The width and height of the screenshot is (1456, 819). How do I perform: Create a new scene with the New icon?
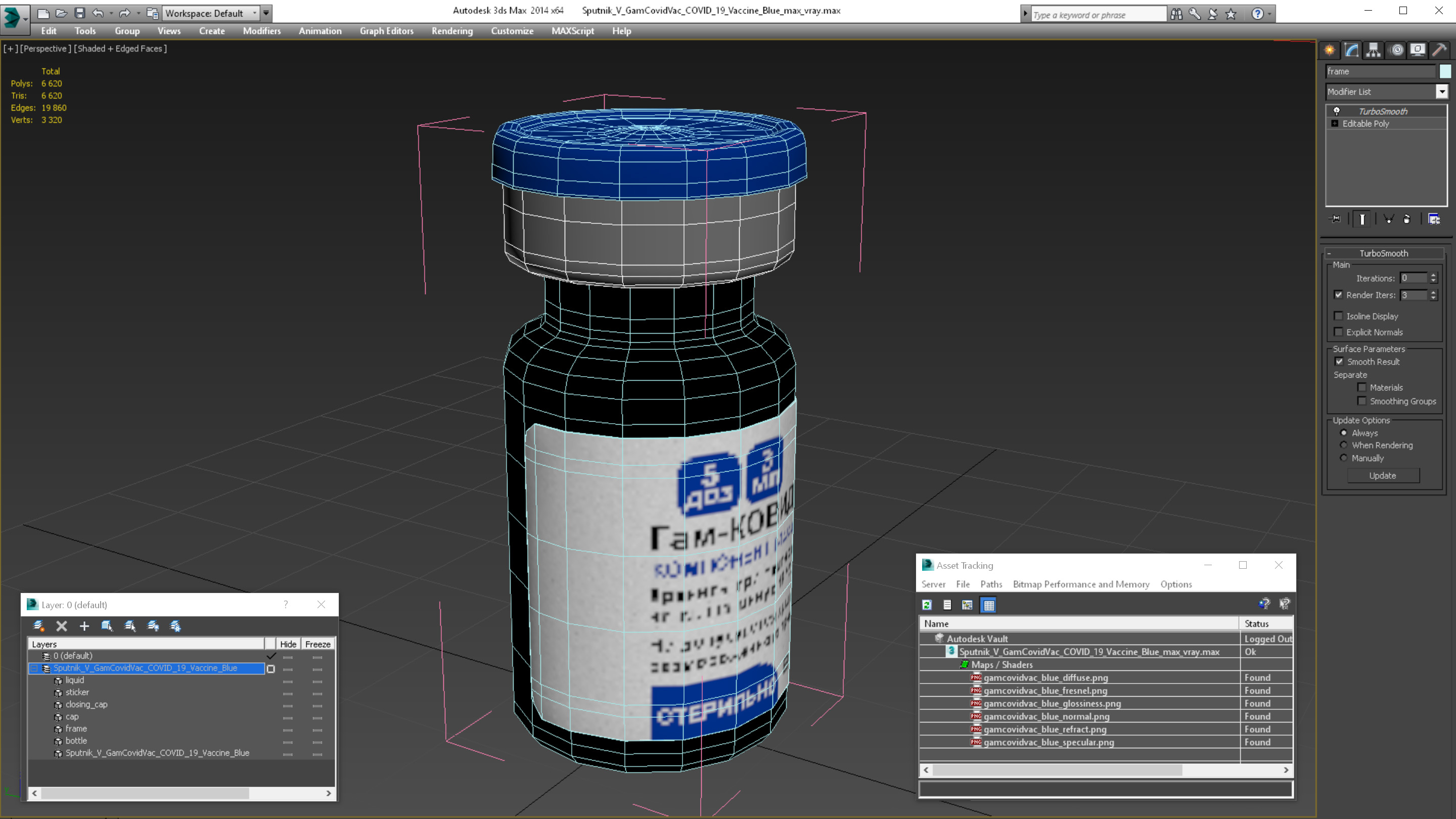(x=43, y=13)
